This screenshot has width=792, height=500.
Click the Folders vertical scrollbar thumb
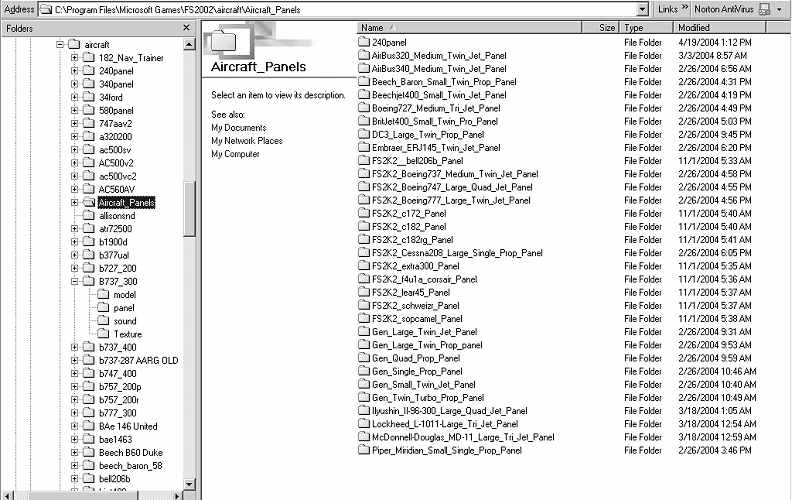click(189, 208)
